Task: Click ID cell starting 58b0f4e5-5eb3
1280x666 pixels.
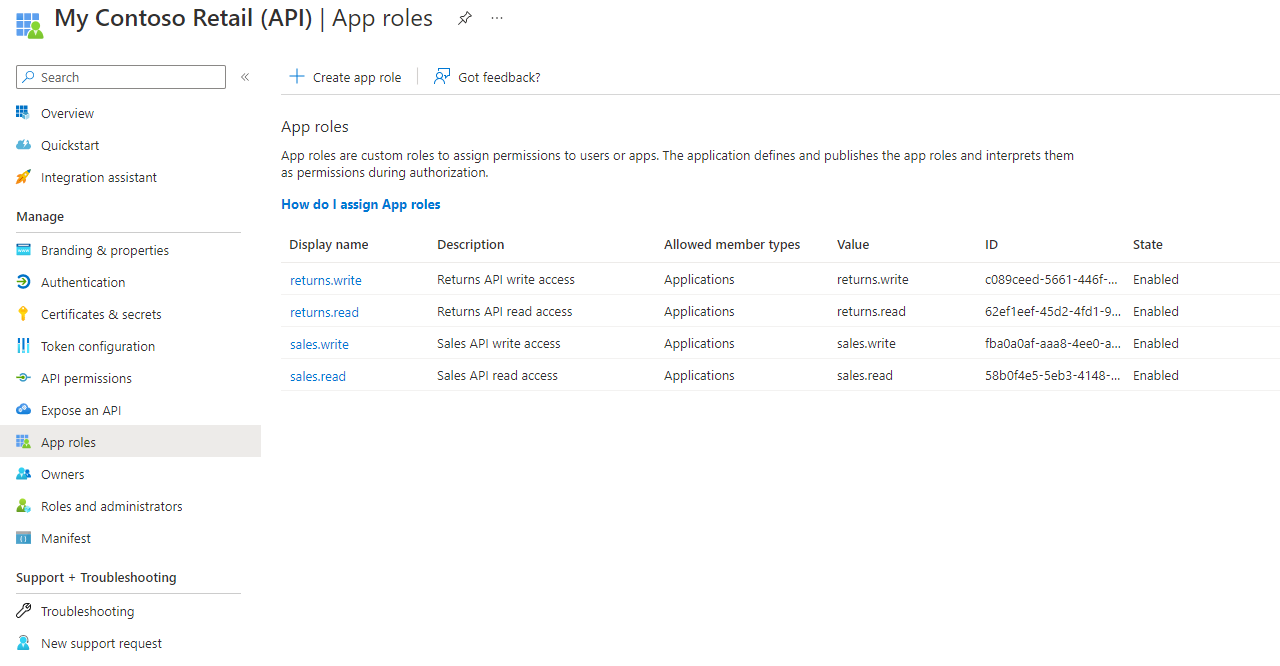Action: [x=1052, y=375]
